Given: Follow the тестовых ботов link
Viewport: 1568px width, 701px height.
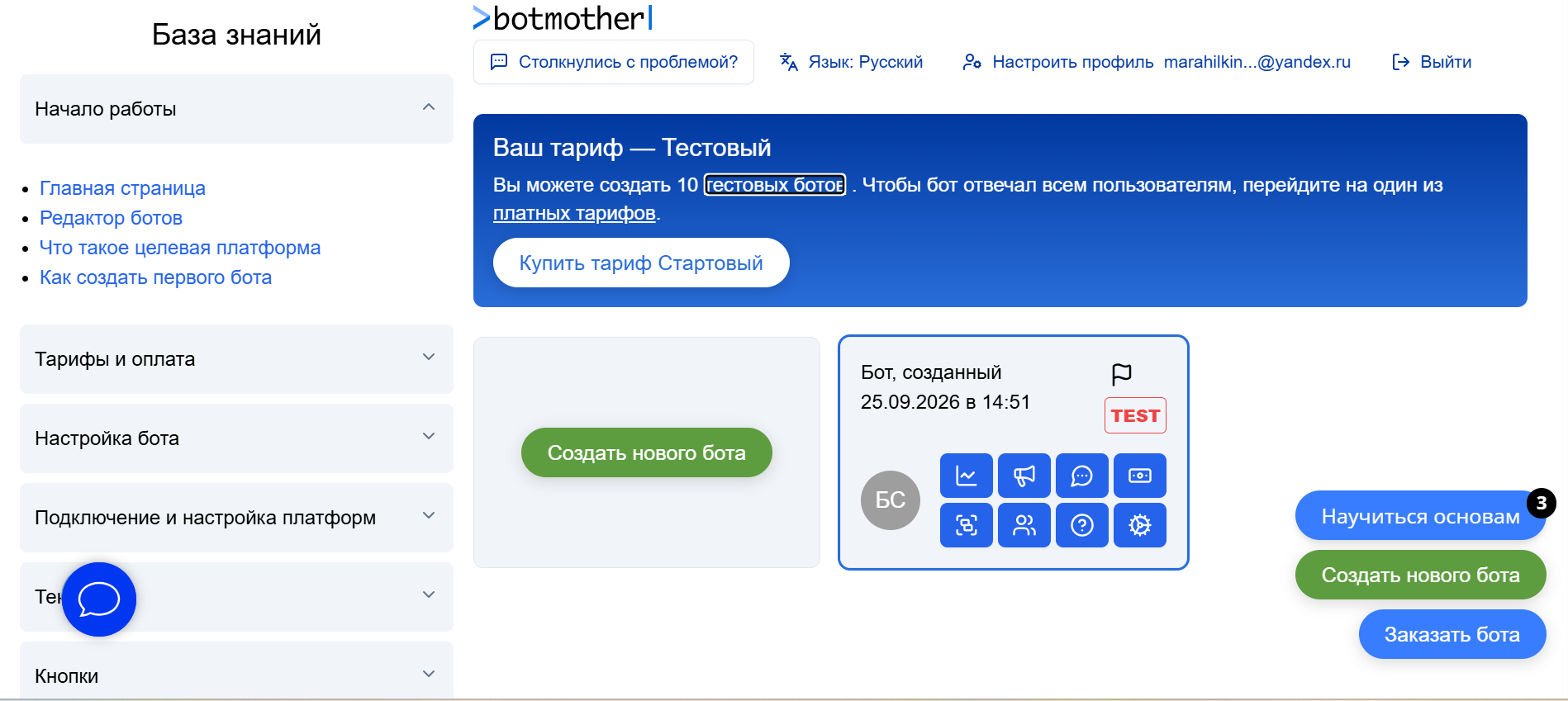Looking at the screenshot, I should click(x=775, y=185).
